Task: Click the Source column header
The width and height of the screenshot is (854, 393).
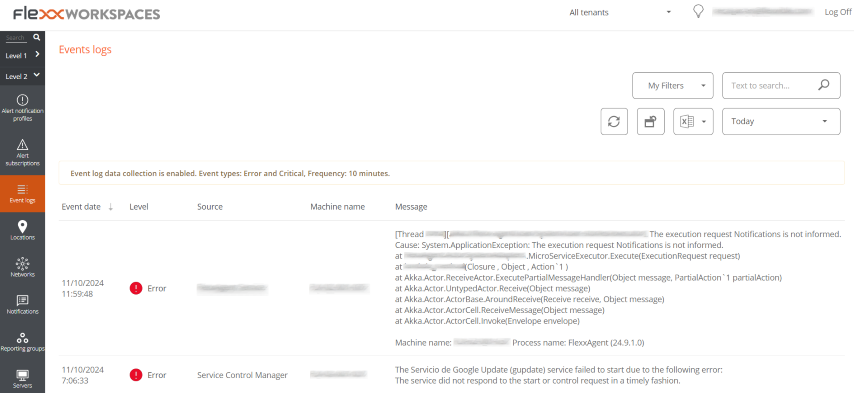Action: (210, 207)
